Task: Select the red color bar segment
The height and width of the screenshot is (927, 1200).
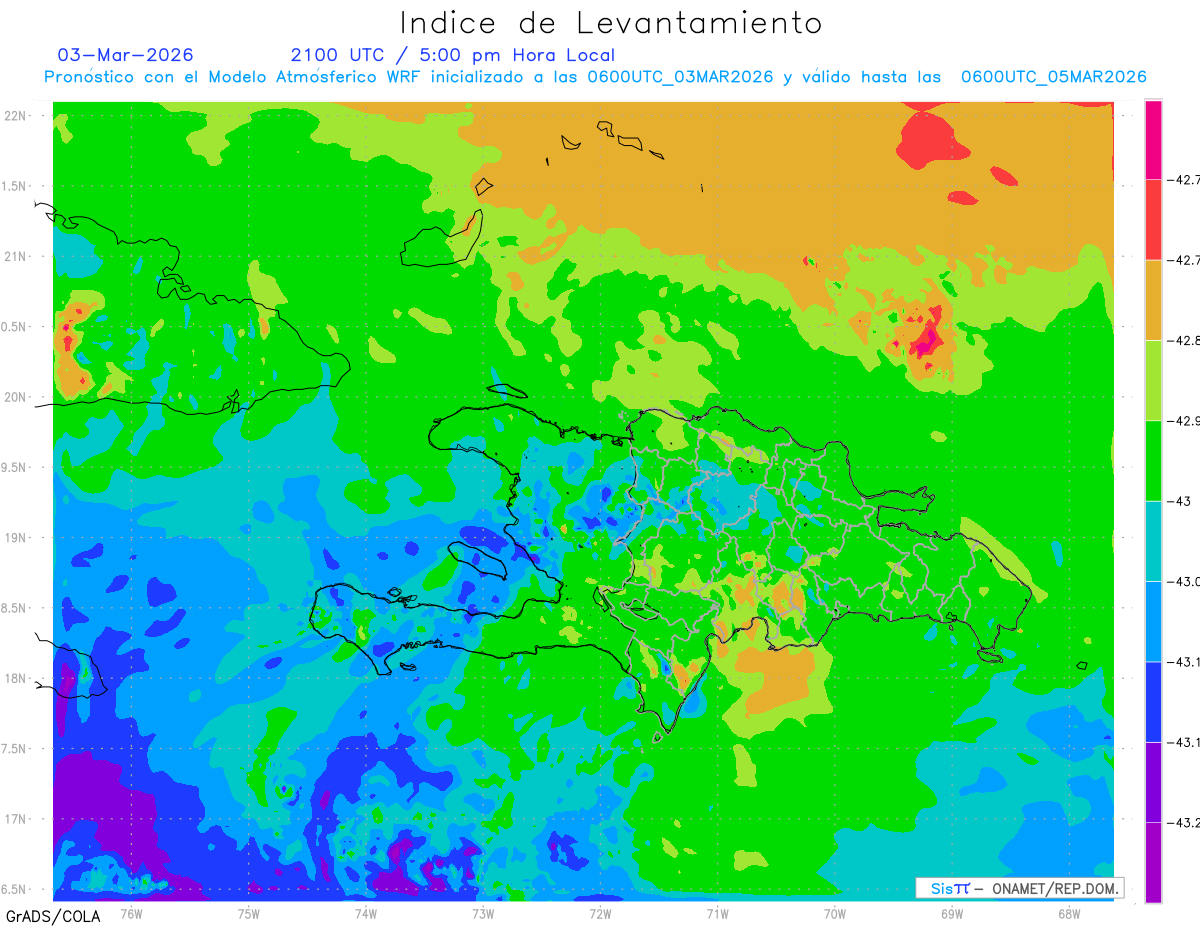Action: (1154, 220)
